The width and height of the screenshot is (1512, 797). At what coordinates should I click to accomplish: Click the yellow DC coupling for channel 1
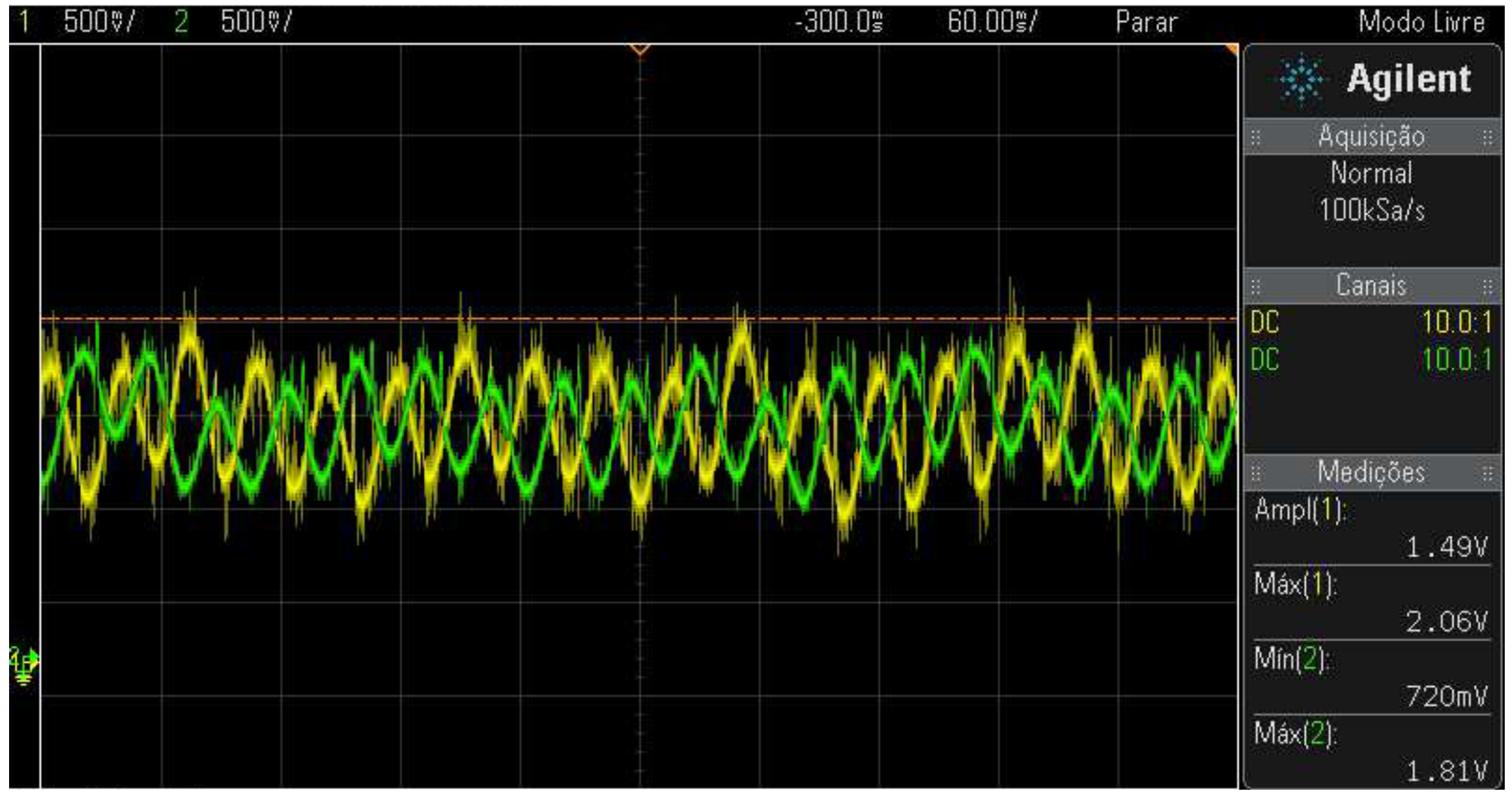click(x=1265, y=323)
